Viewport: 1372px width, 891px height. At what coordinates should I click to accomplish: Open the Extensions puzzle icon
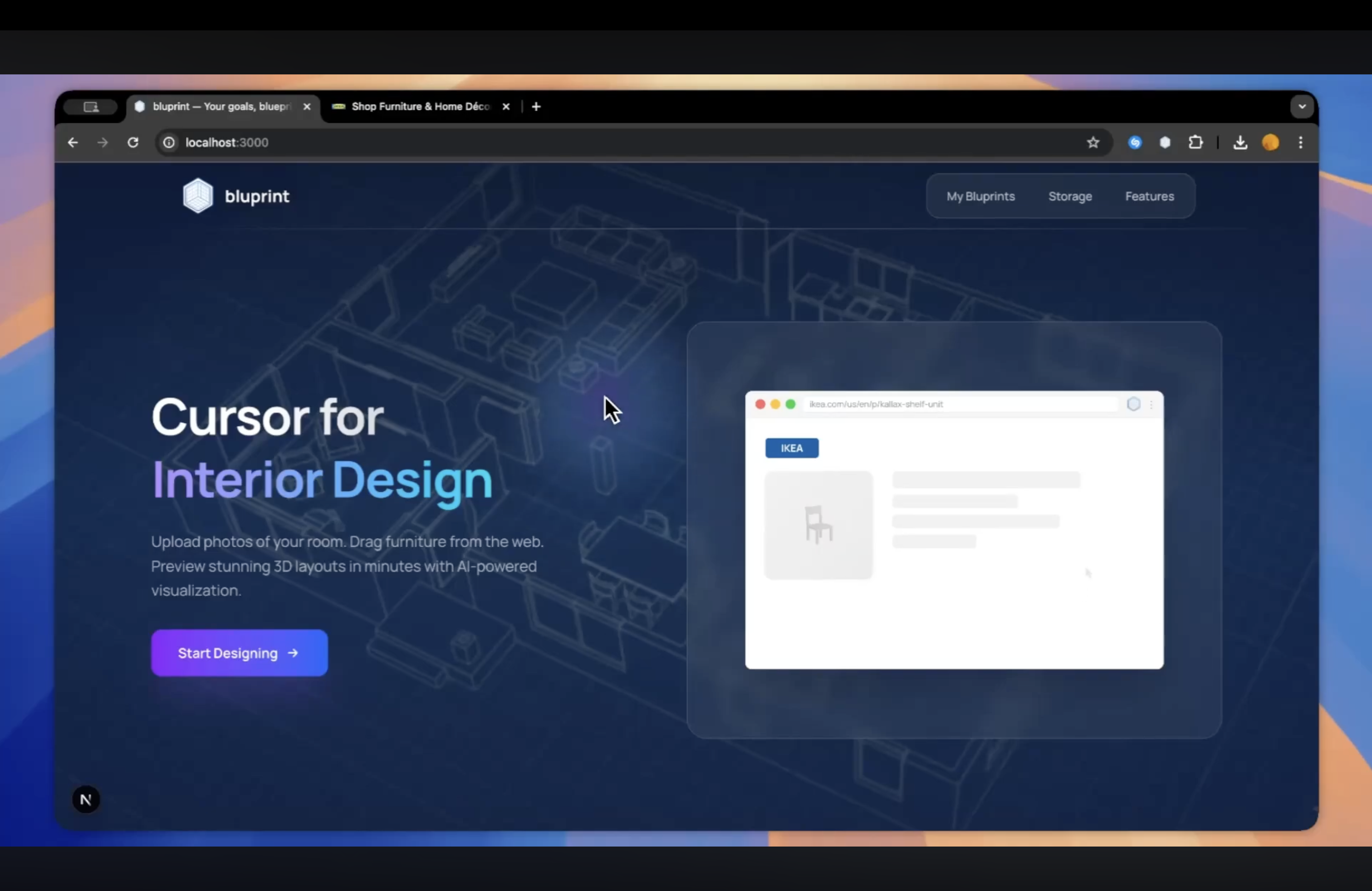[x=1196, y=142]
